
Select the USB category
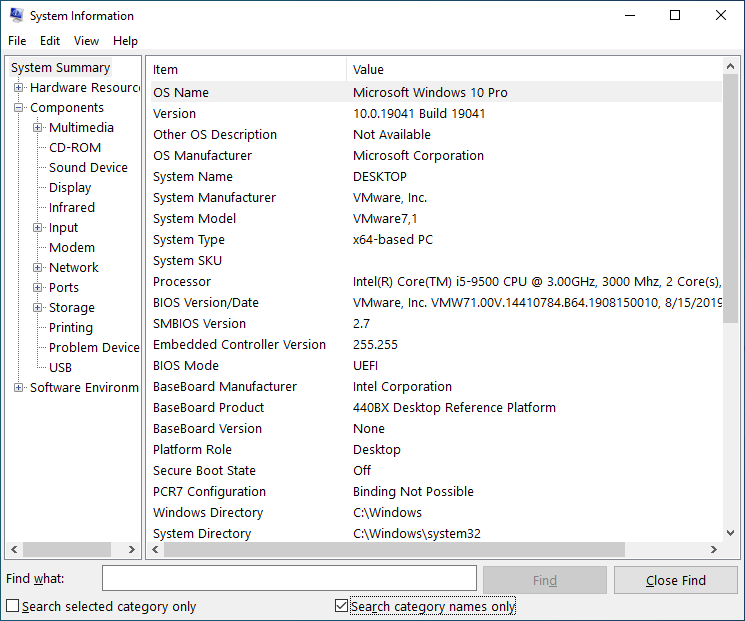click(60, 367)
